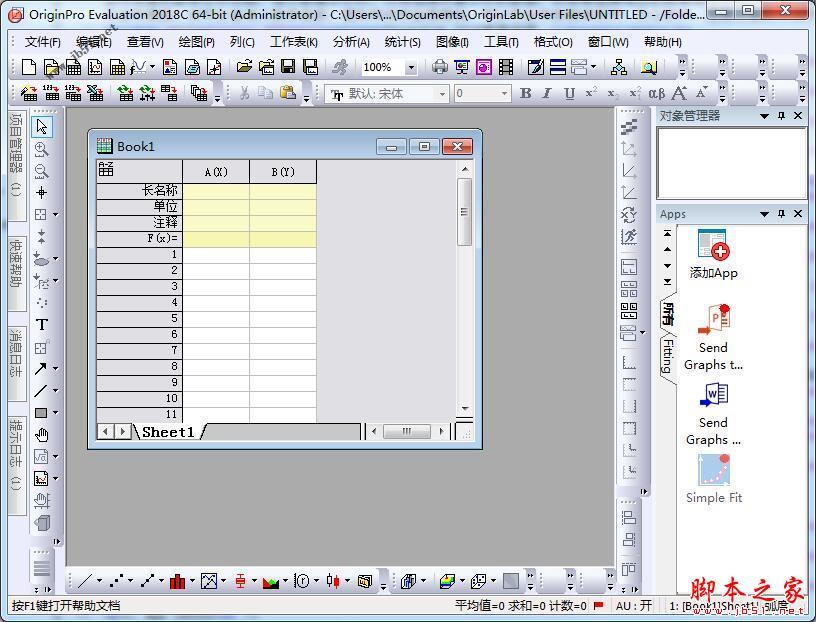
Task: Click Book1 scroll down arrow
Action: (465, 410)
